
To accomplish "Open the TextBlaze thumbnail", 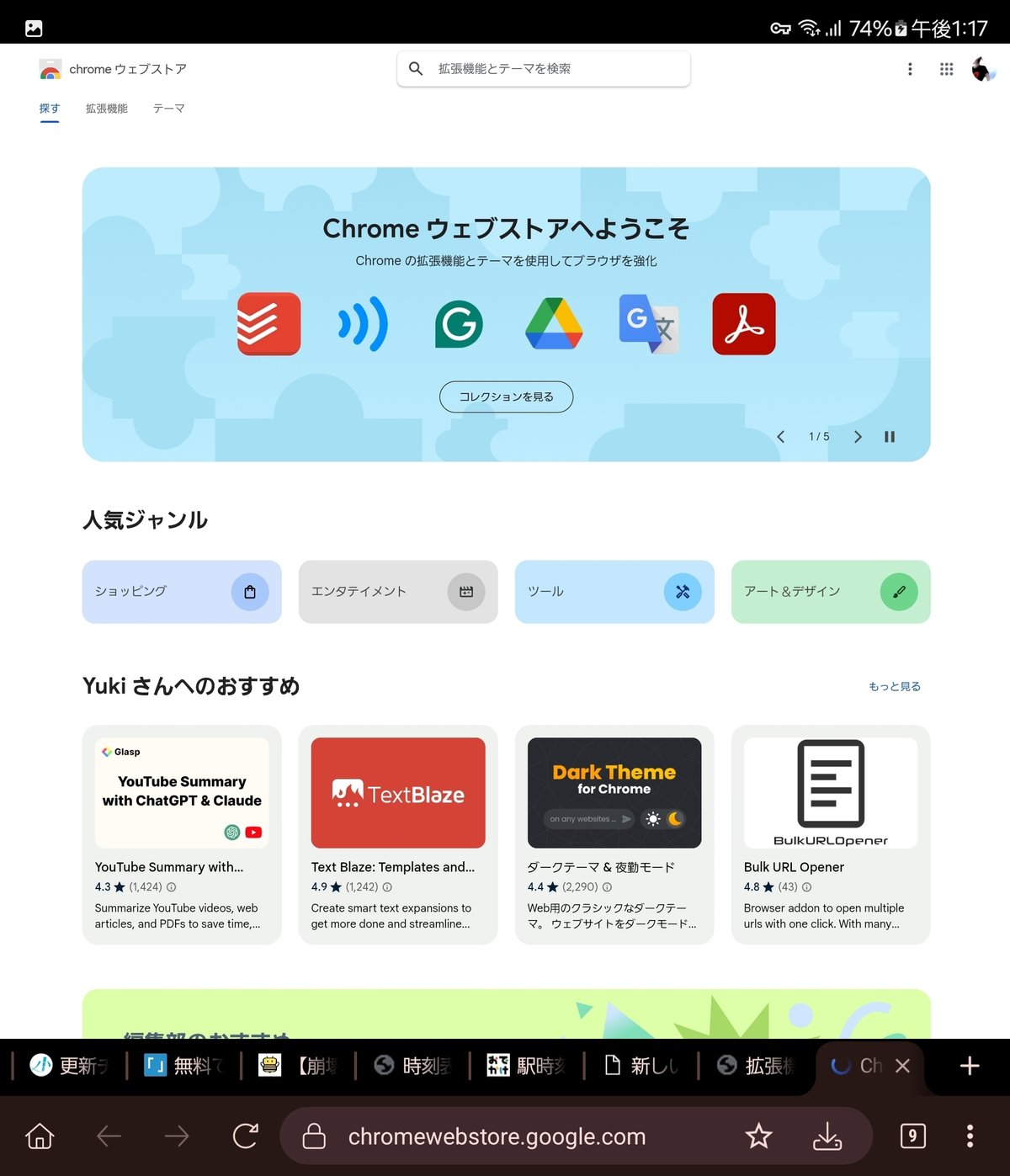I will pyautogui.click(x=398, y=793).
